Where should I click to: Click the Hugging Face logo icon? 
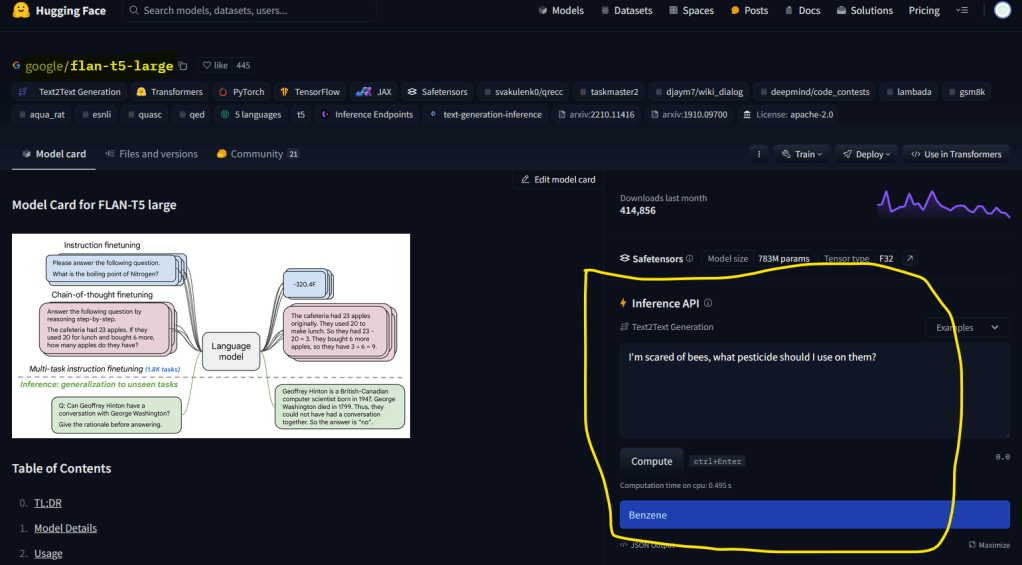tap(20, 11)
